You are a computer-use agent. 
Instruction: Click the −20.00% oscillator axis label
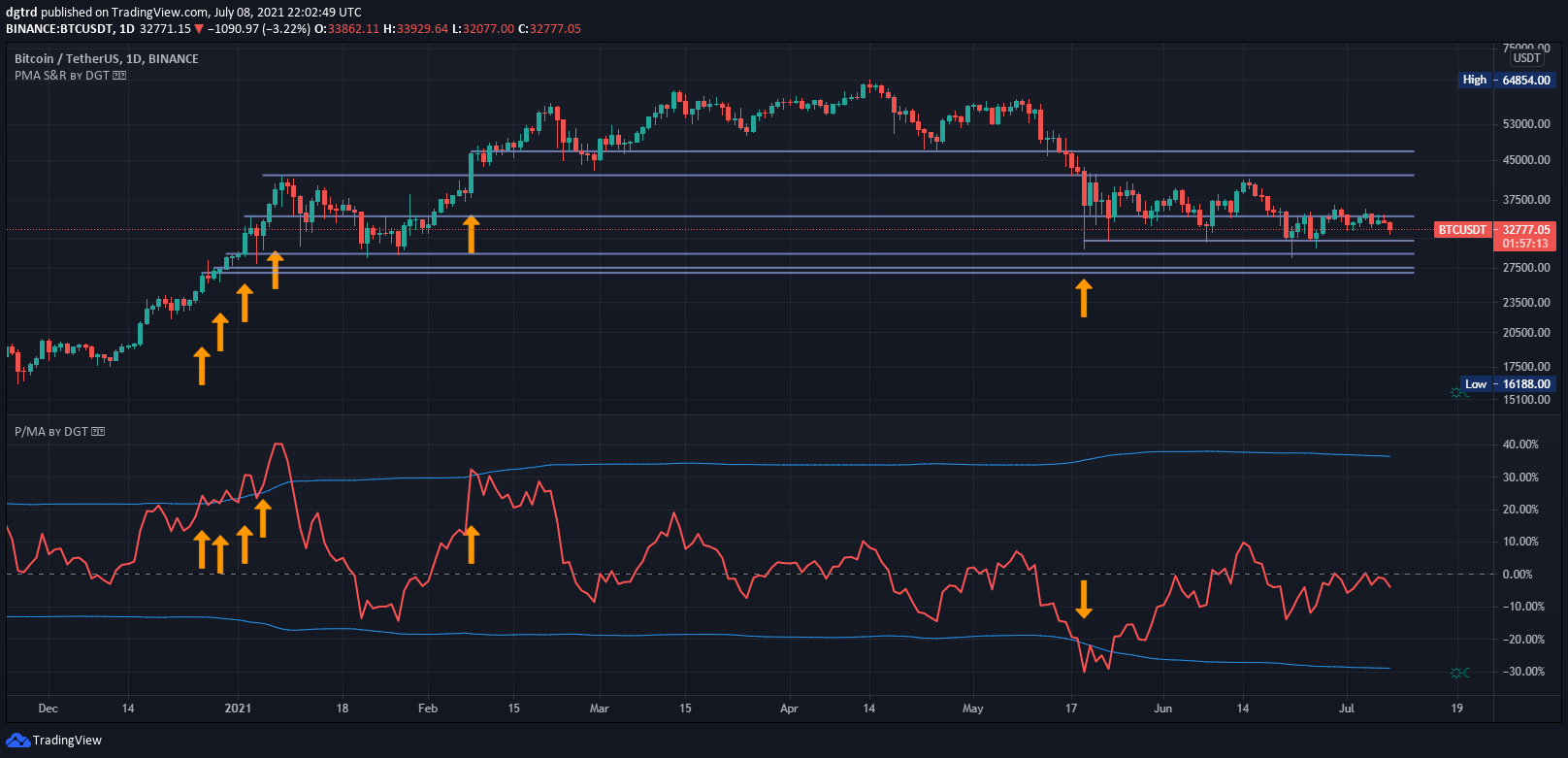[1523, 640]
